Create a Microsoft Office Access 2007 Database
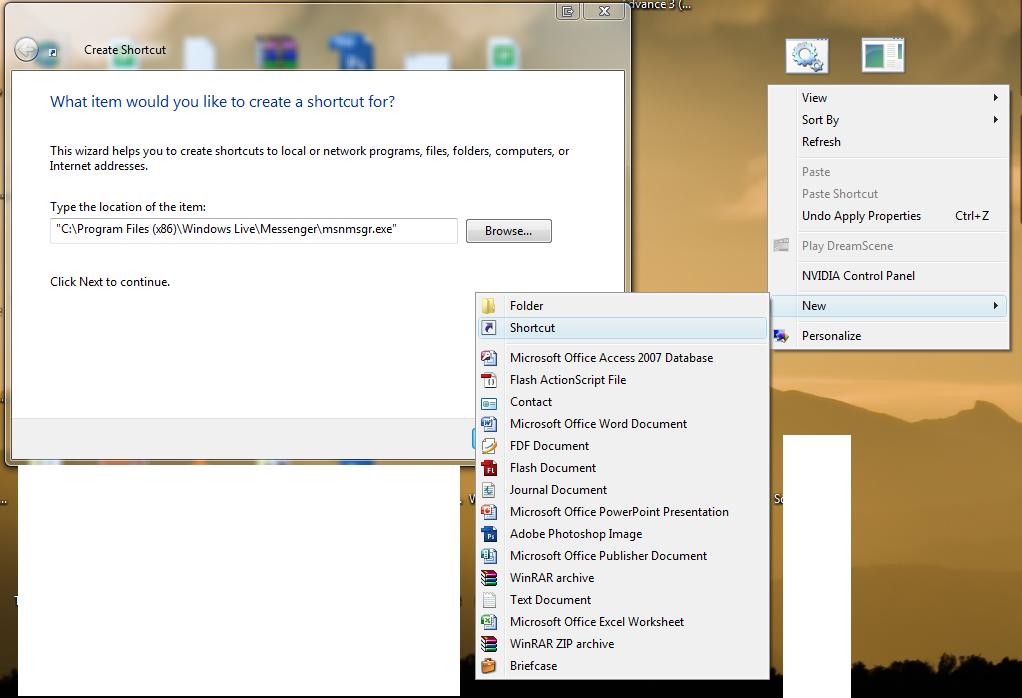This screenshot has width=1022, height=698. [x=622, y=358]
